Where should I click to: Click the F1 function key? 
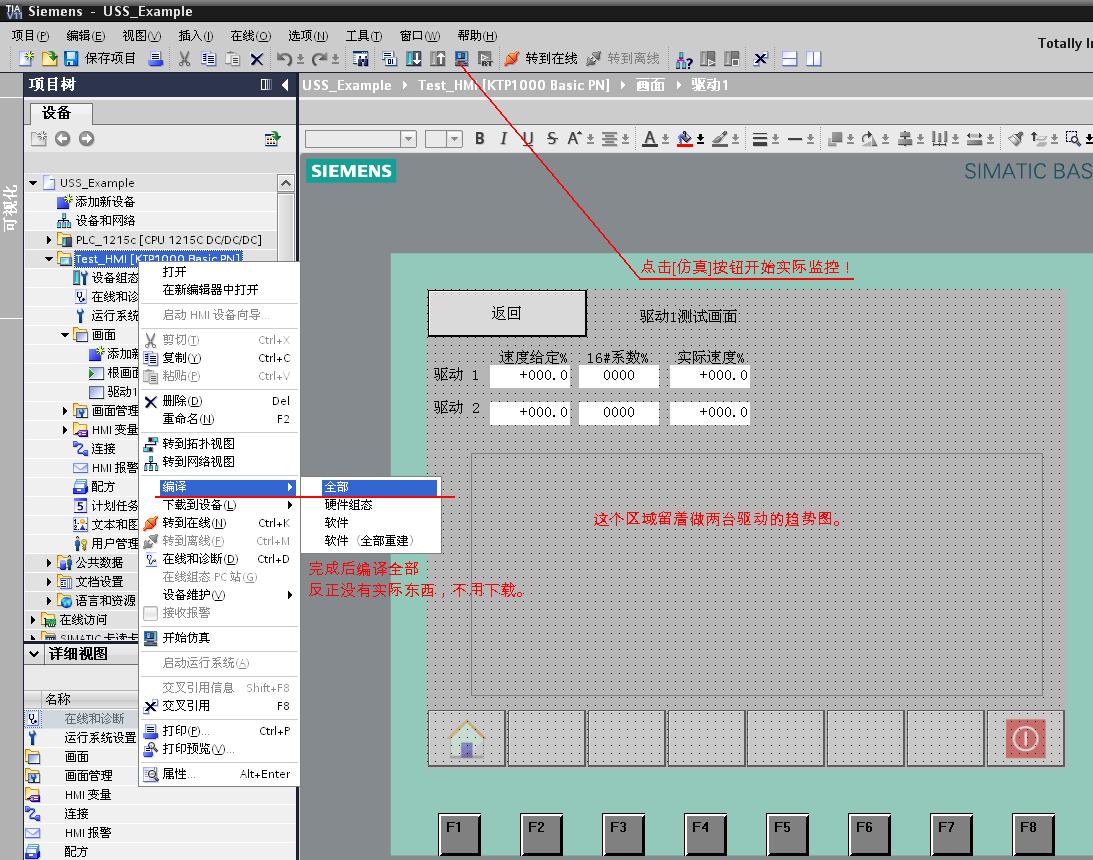pyautogui.click(x=459, y=834)
